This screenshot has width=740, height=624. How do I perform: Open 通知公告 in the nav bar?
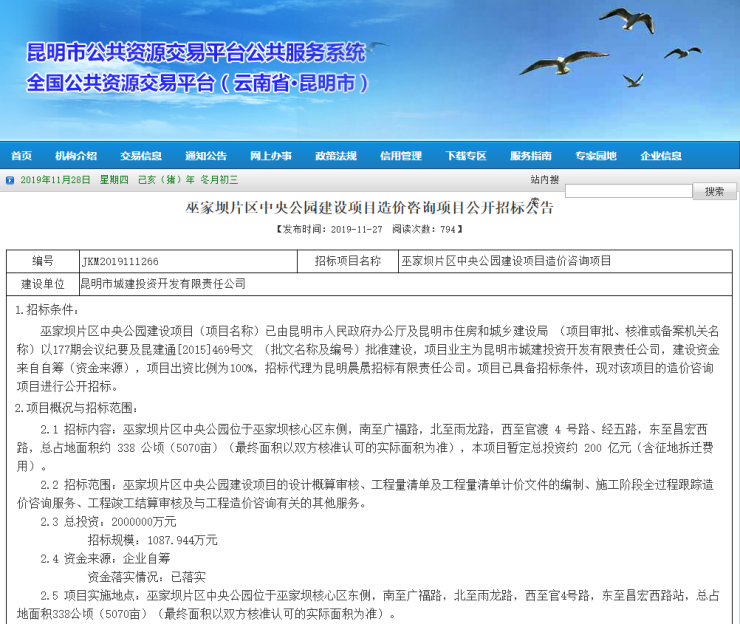point(206,156)
